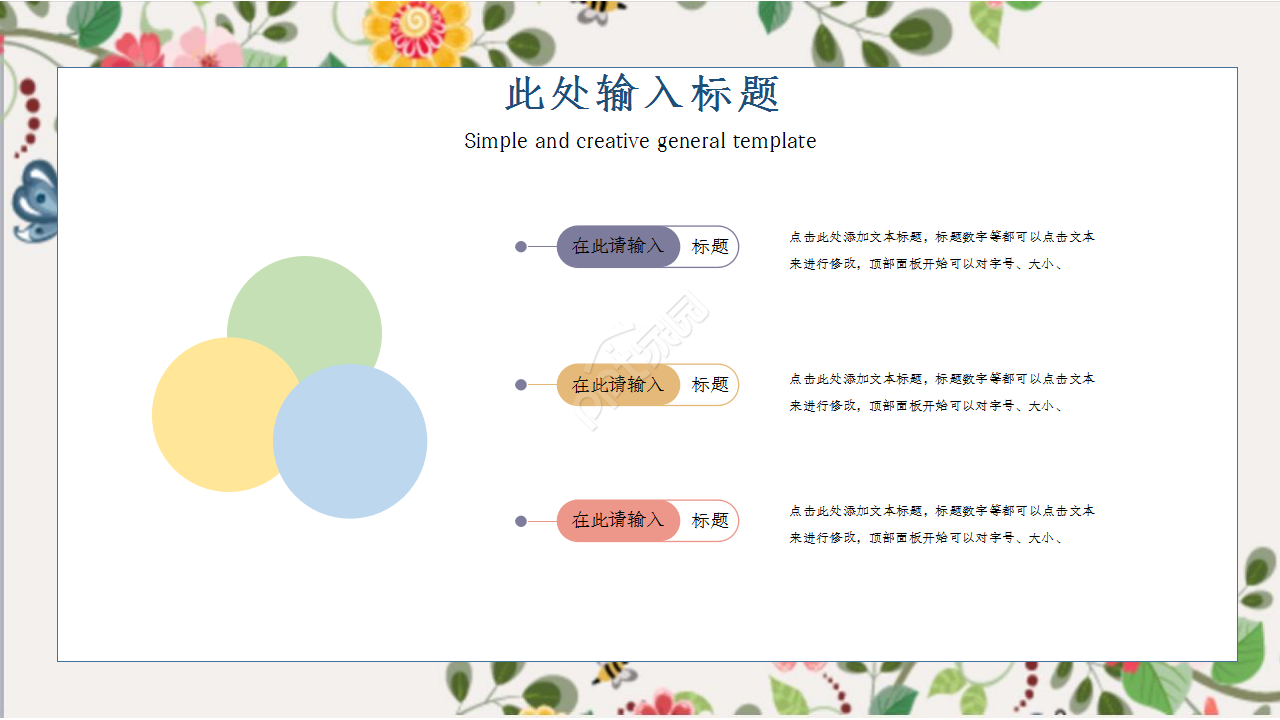Open the 标题 label next to orange pill
The image size is (1280, 720).
pyautogui.click(x=709, y=384)
